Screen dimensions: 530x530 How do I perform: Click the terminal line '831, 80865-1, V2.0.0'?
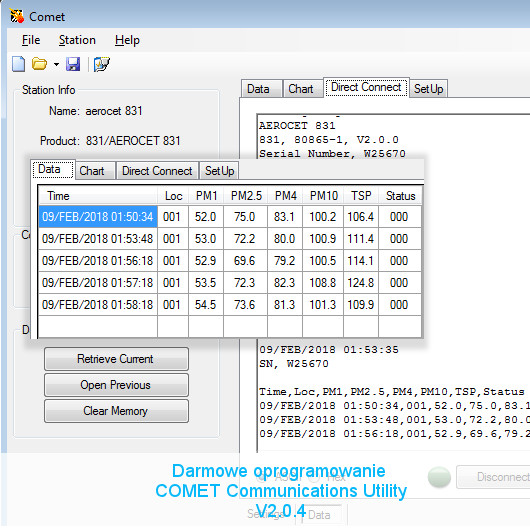coord(329,140)
